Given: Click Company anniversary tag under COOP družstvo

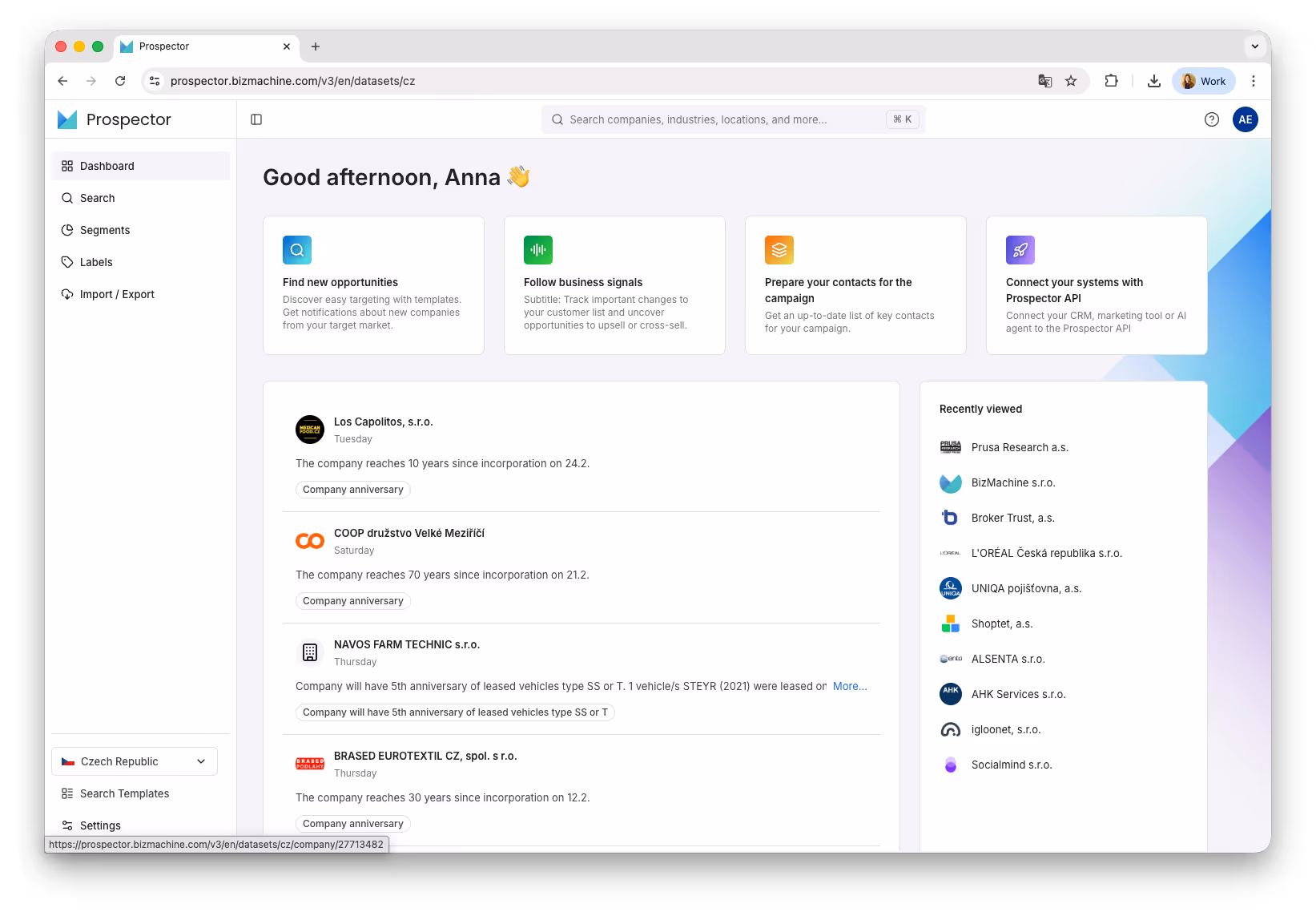Looking at the screenshot, I should pos(353,601).
